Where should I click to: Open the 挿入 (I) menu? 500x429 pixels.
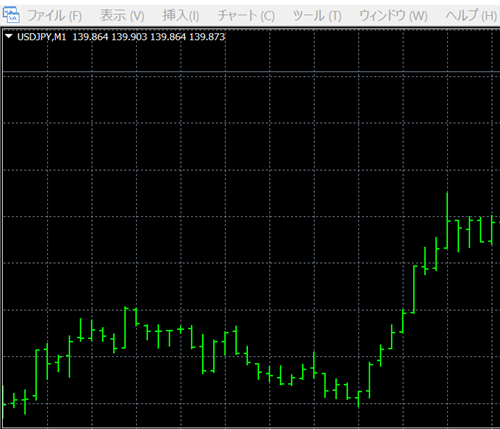(x=181, y=16)
